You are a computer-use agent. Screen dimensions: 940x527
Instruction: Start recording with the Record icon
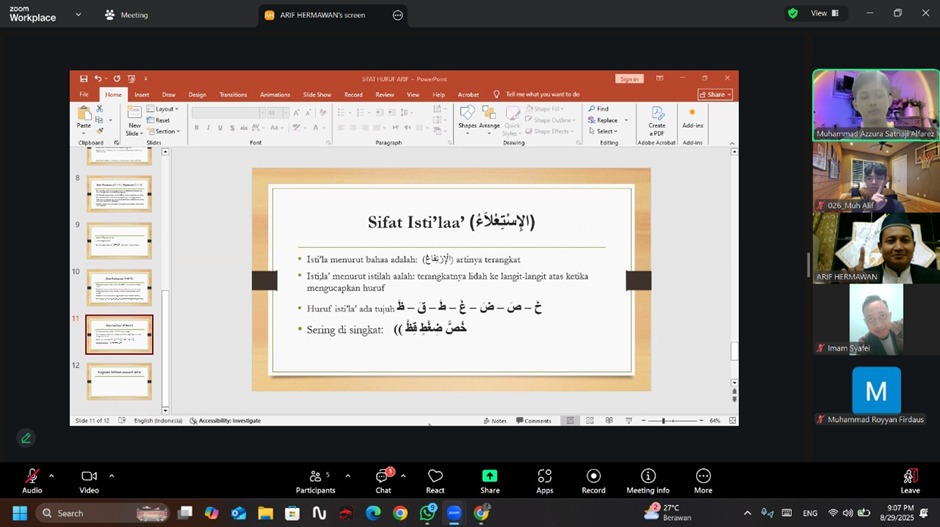[593, 480]
